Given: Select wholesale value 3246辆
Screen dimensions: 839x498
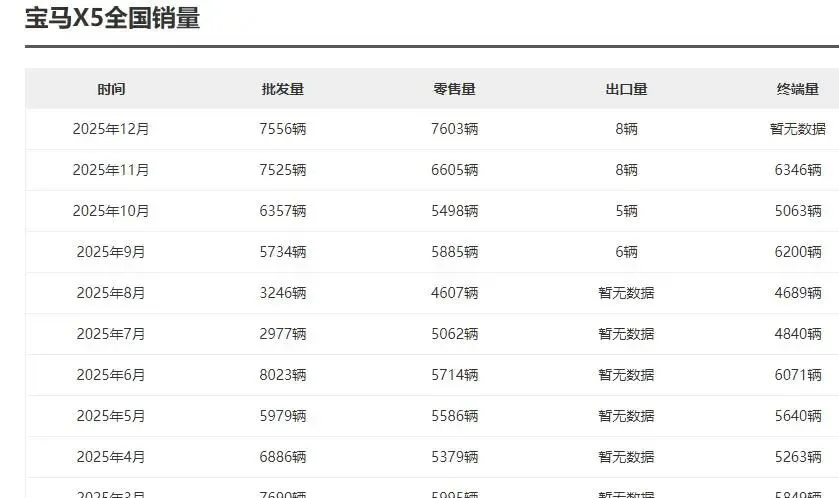Looking at the screenshot, I should tap(283, 293).
